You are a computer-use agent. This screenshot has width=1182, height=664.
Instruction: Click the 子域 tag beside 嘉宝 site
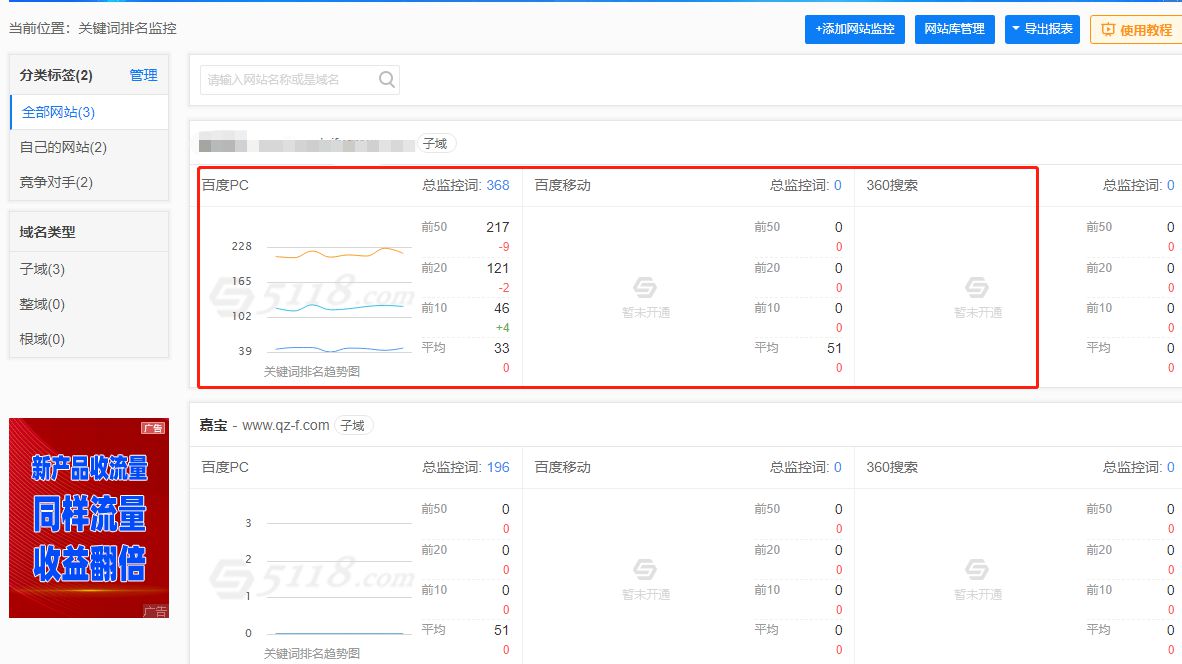(352, 426)
